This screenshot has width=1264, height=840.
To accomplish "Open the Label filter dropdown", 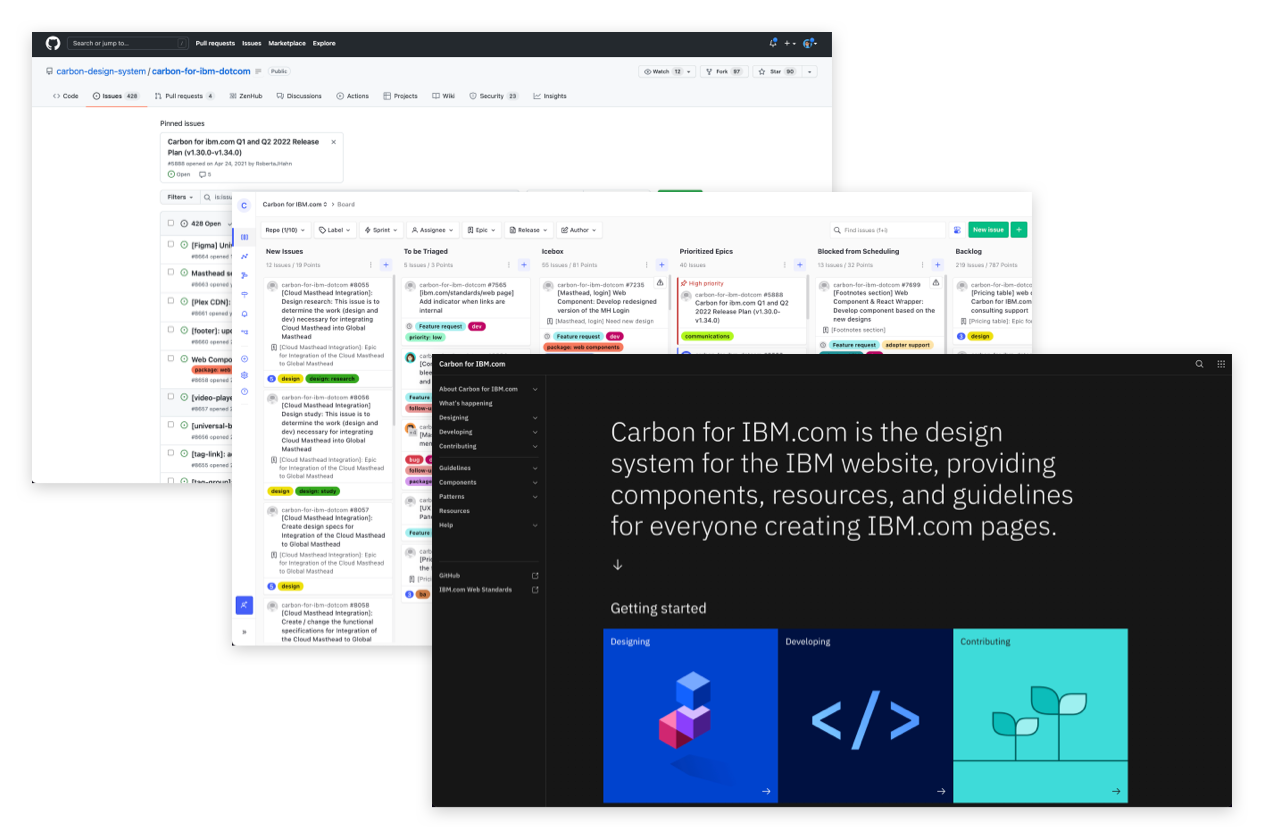I will 334,230.
